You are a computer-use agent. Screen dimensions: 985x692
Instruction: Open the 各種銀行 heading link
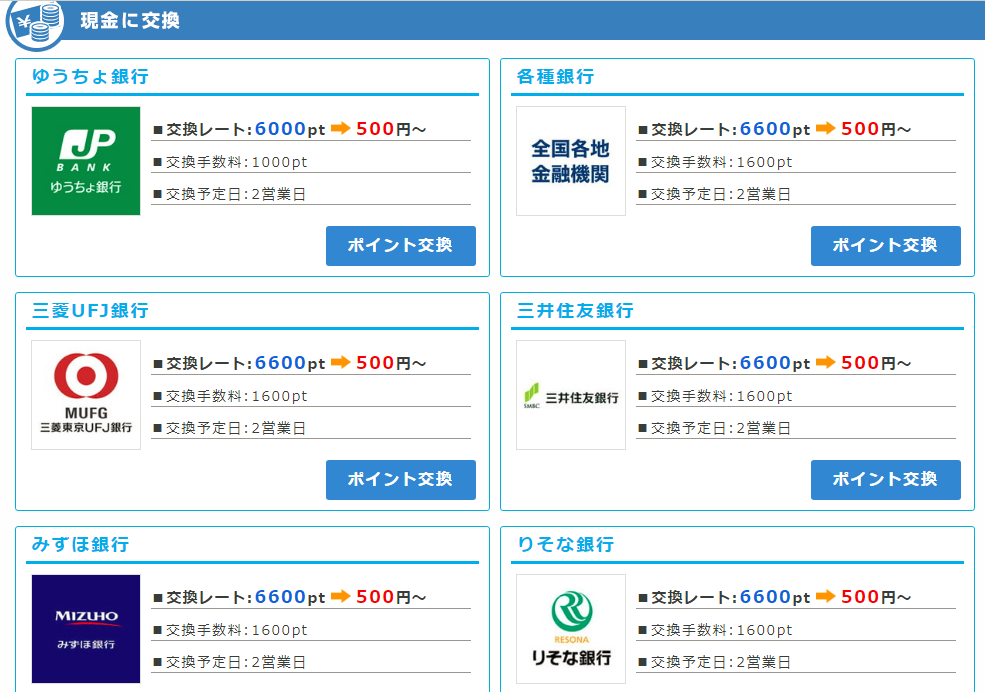click(x=555, y=77)
